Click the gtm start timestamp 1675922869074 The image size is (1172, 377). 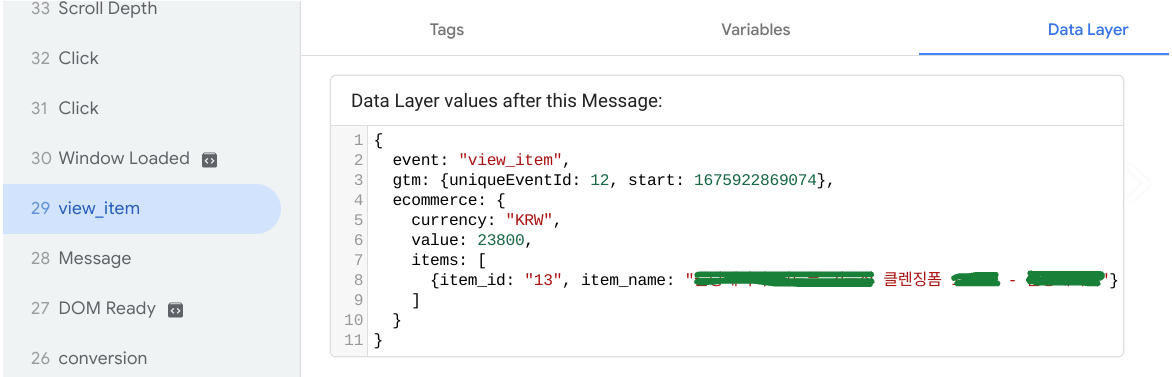[x=755, y=180]
